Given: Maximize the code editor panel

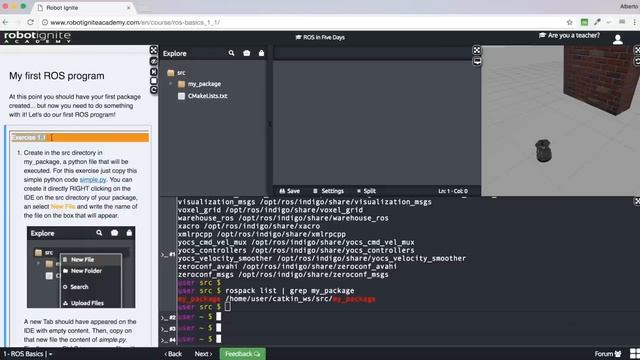Looking at the screenshot, I should click(476, 50).
